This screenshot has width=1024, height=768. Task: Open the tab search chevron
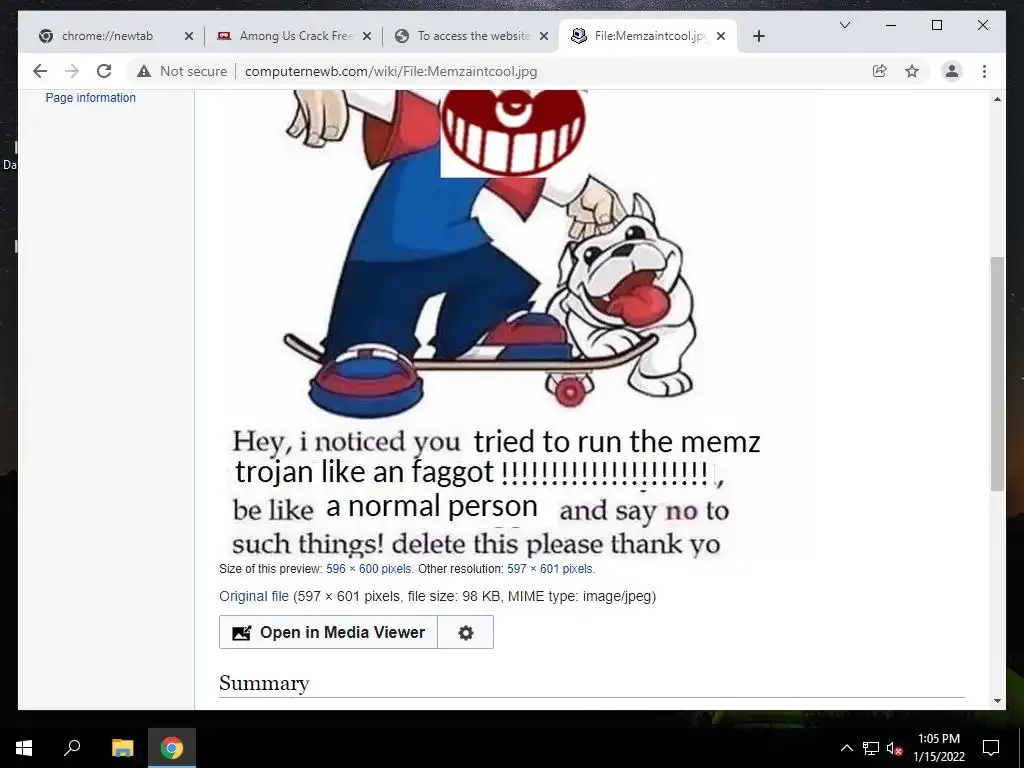point(844,25)
